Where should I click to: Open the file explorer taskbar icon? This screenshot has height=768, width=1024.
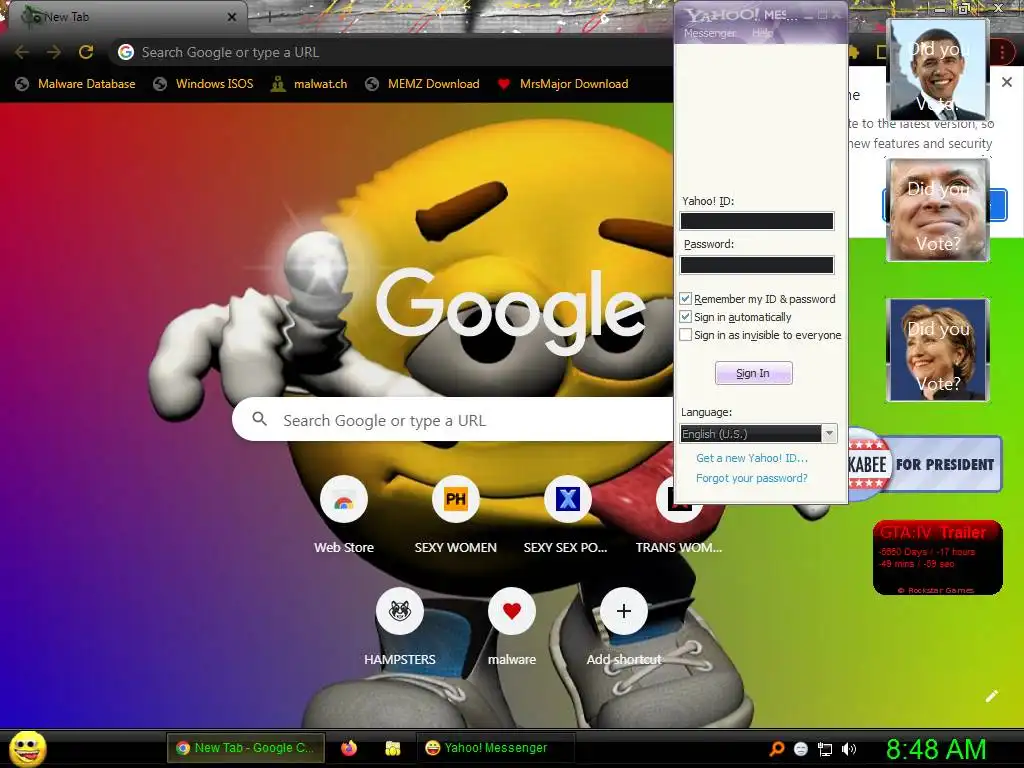(x=392, y=748)
